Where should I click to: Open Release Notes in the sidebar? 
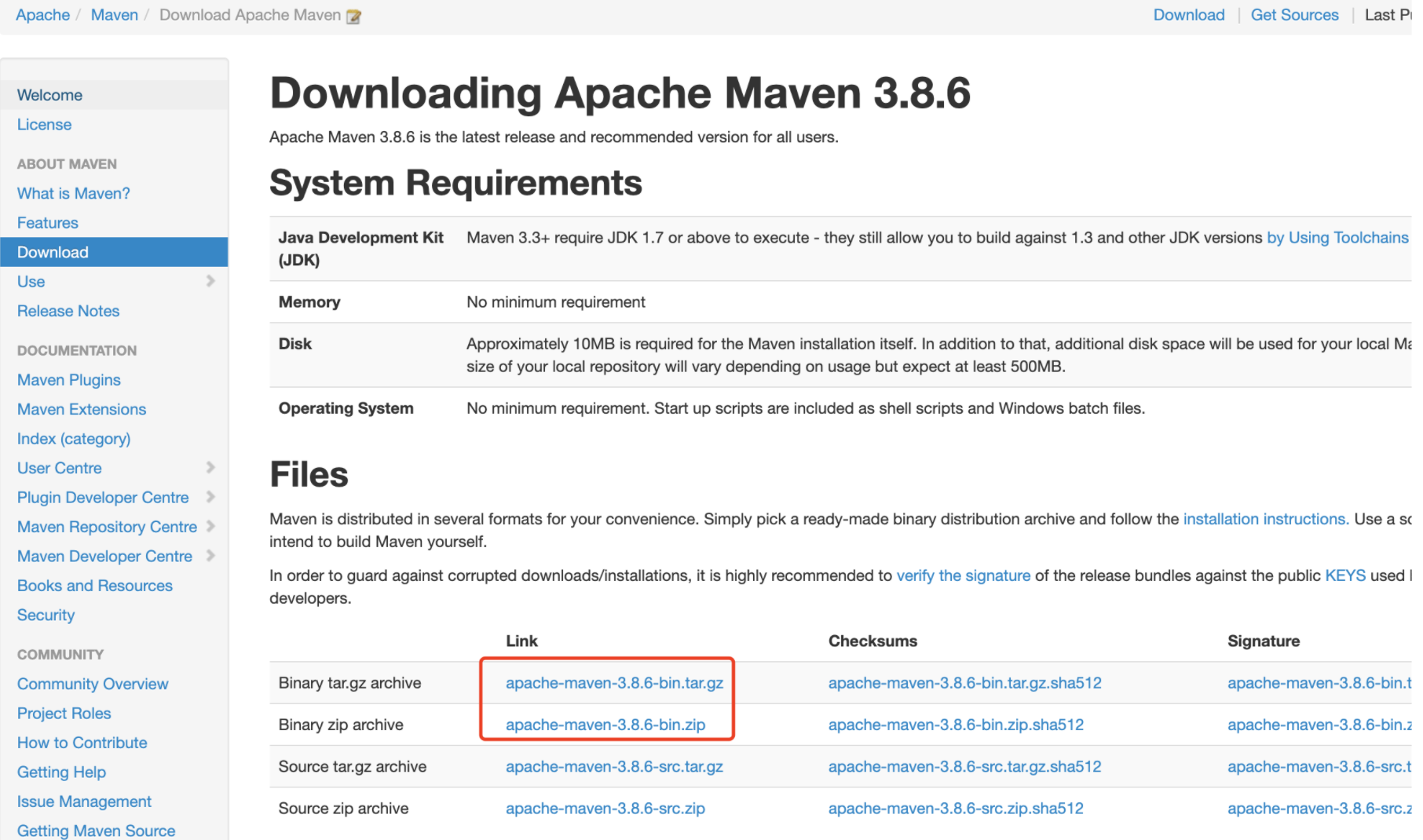coord(68,311)
